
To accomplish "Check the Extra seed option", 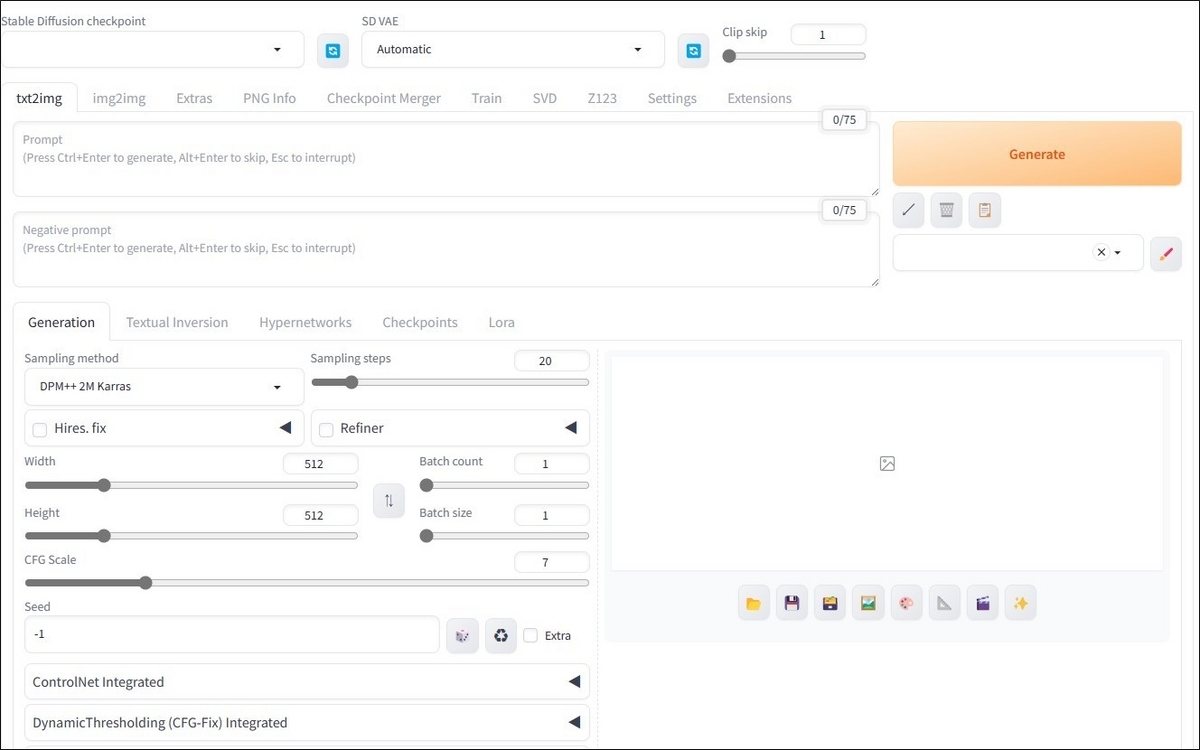I will [x=530, y=635].
